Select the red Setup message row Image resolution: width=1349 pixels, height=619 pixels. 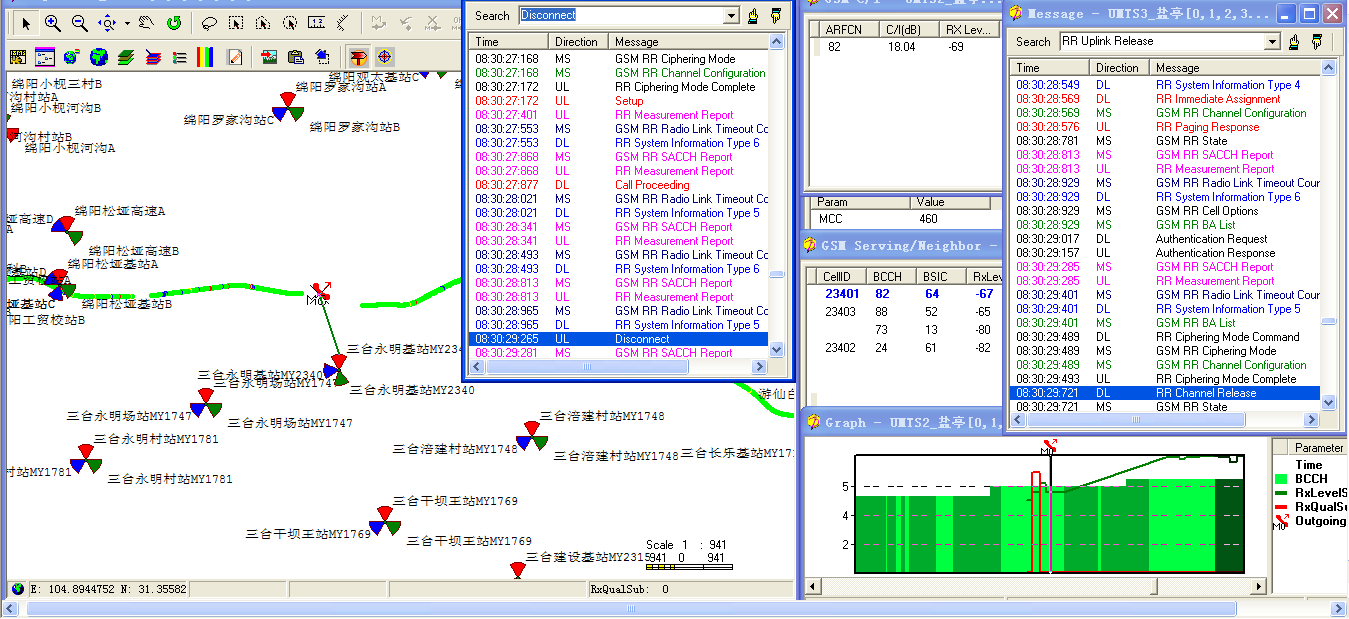(x=619, y=101)
